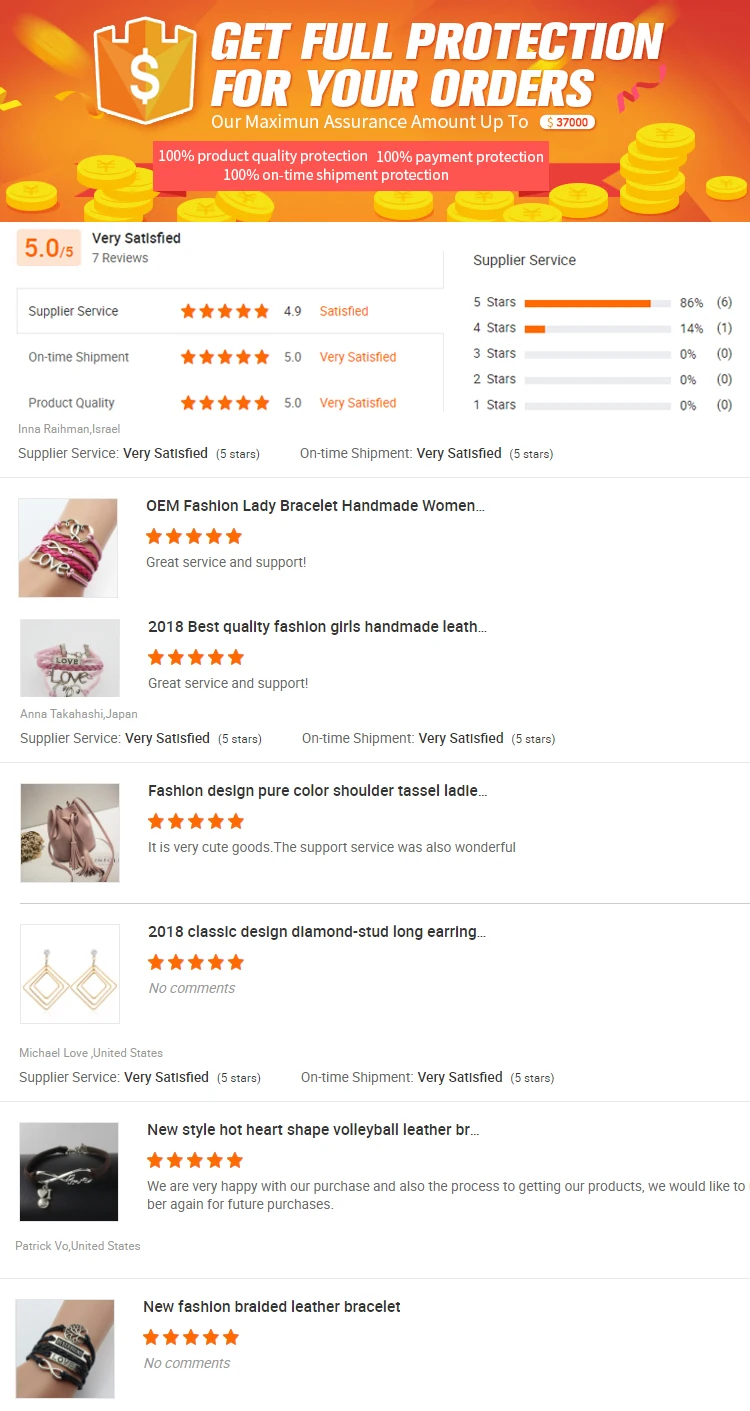Open 2018 classic design diamond-stud earring link
The image size is (750, 1411).
click(x=317, y=932)
